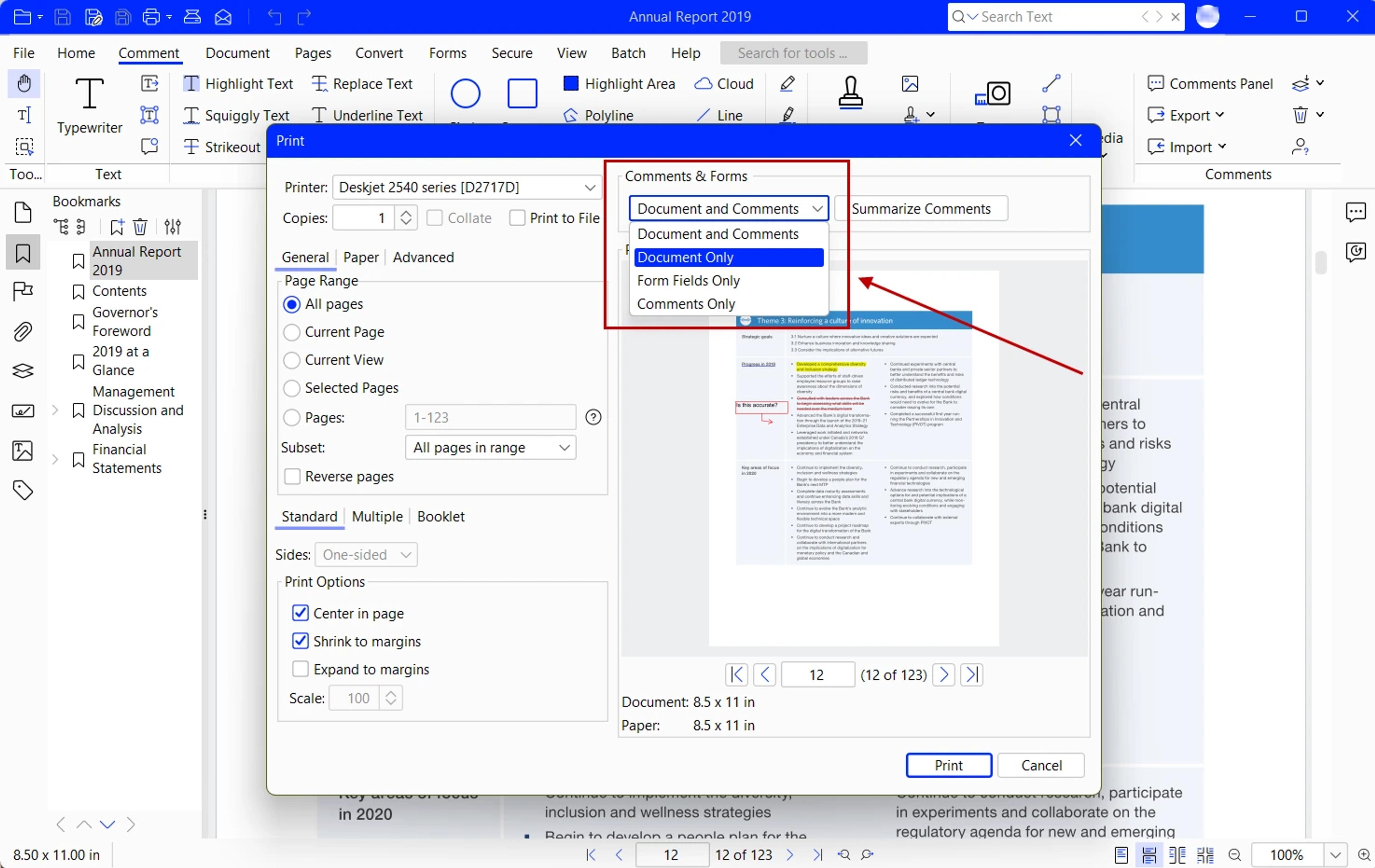Screen dimensions: 1375x868
Task: Click the screenshot camera icon
Action: (993, 93)
